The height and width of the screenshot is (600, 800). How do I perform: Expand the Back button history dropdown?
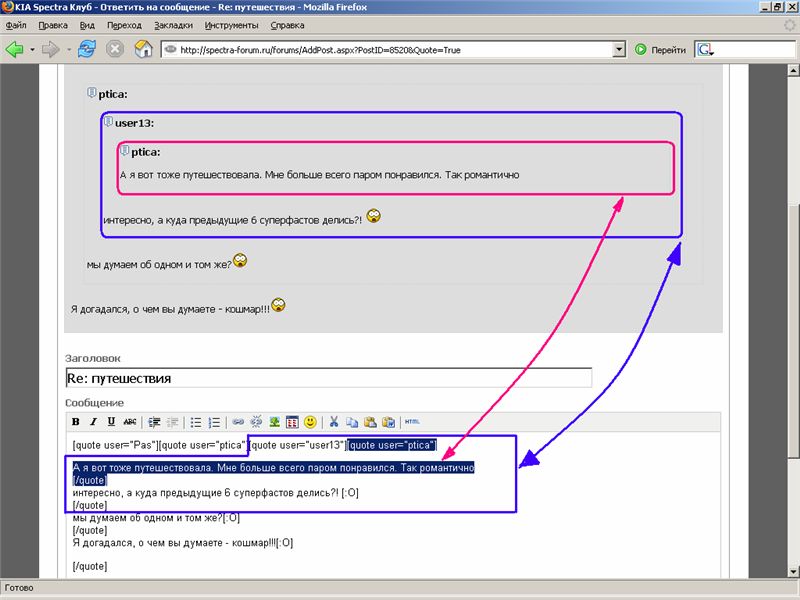pyautogui.click(x=33, y=48)
